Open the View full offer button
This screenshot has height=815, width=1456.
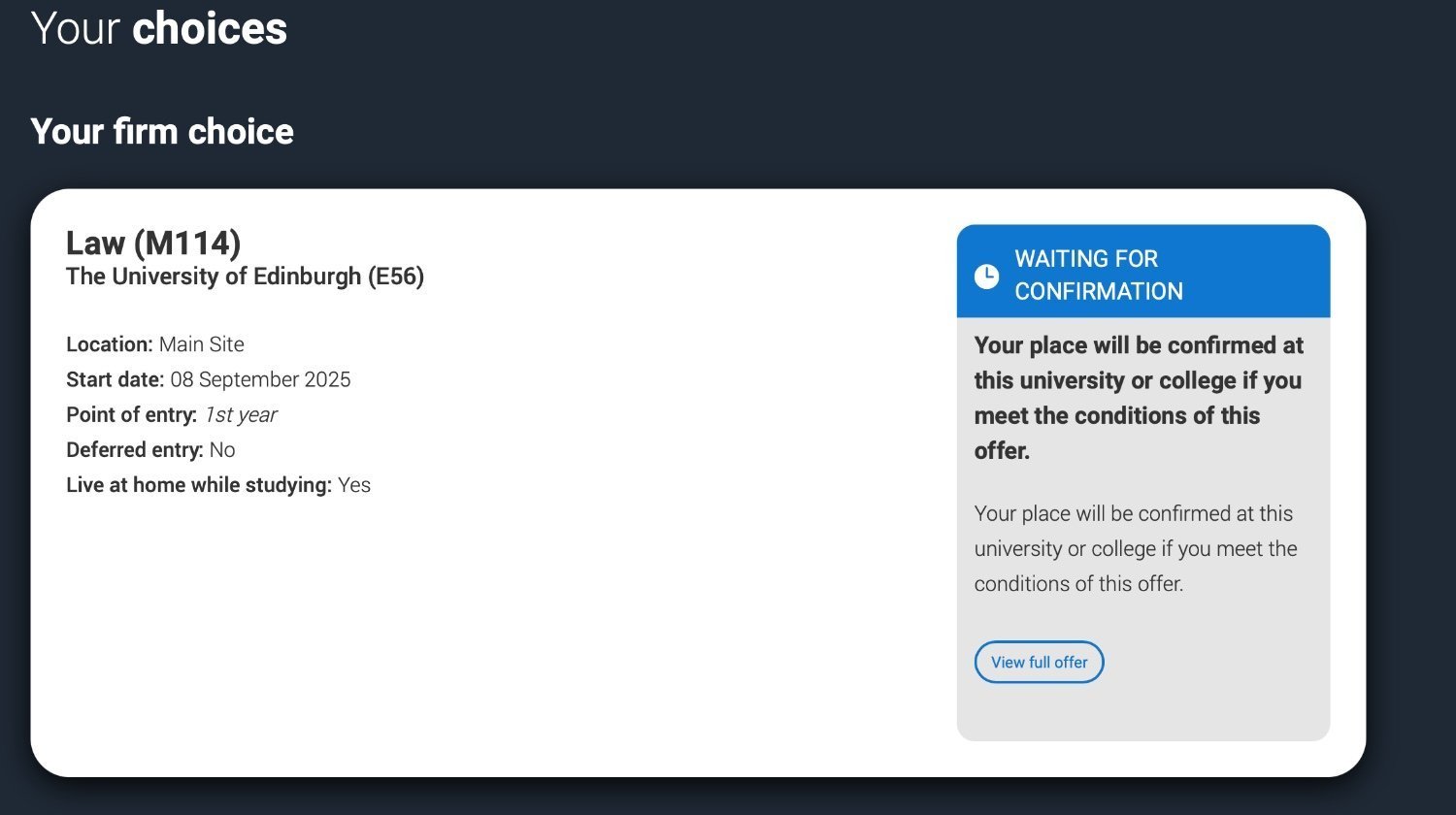(1039, 662)
